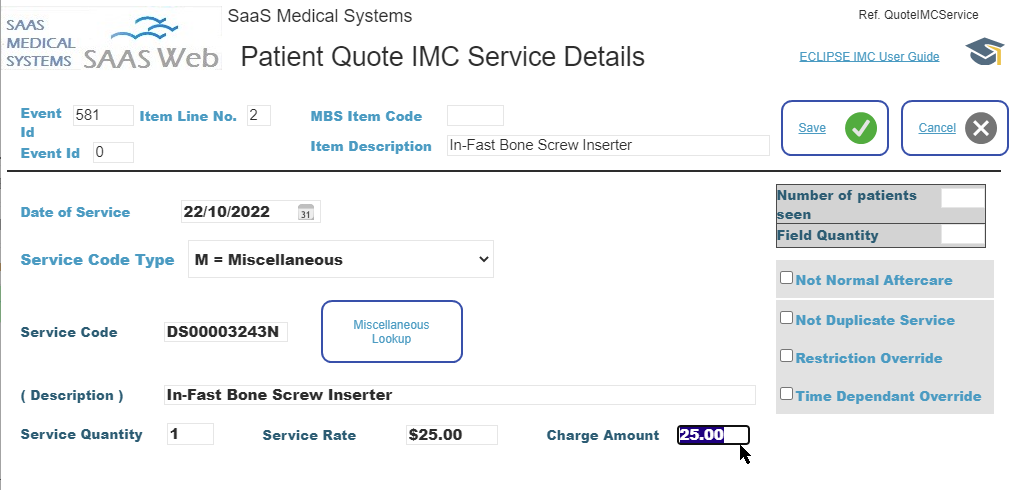The width and height of the screenshot is (1019, 490).
Task: Check the Restriction Override box
Action: (x=786, y=356)
